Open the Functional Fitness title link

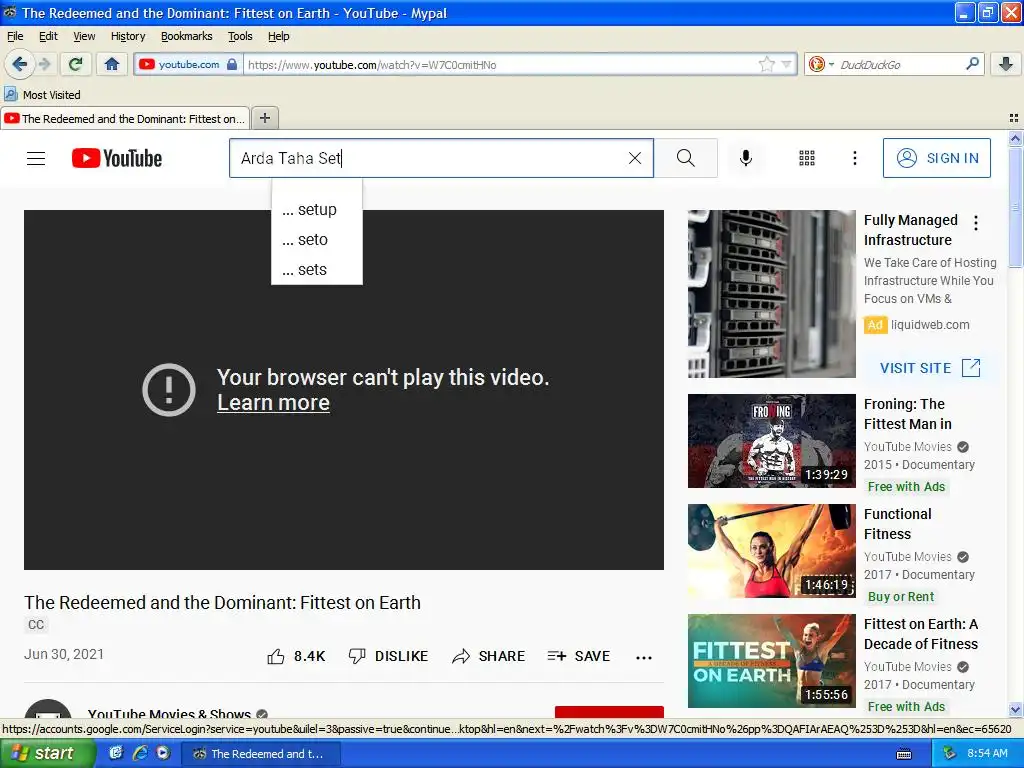(897, 524)
